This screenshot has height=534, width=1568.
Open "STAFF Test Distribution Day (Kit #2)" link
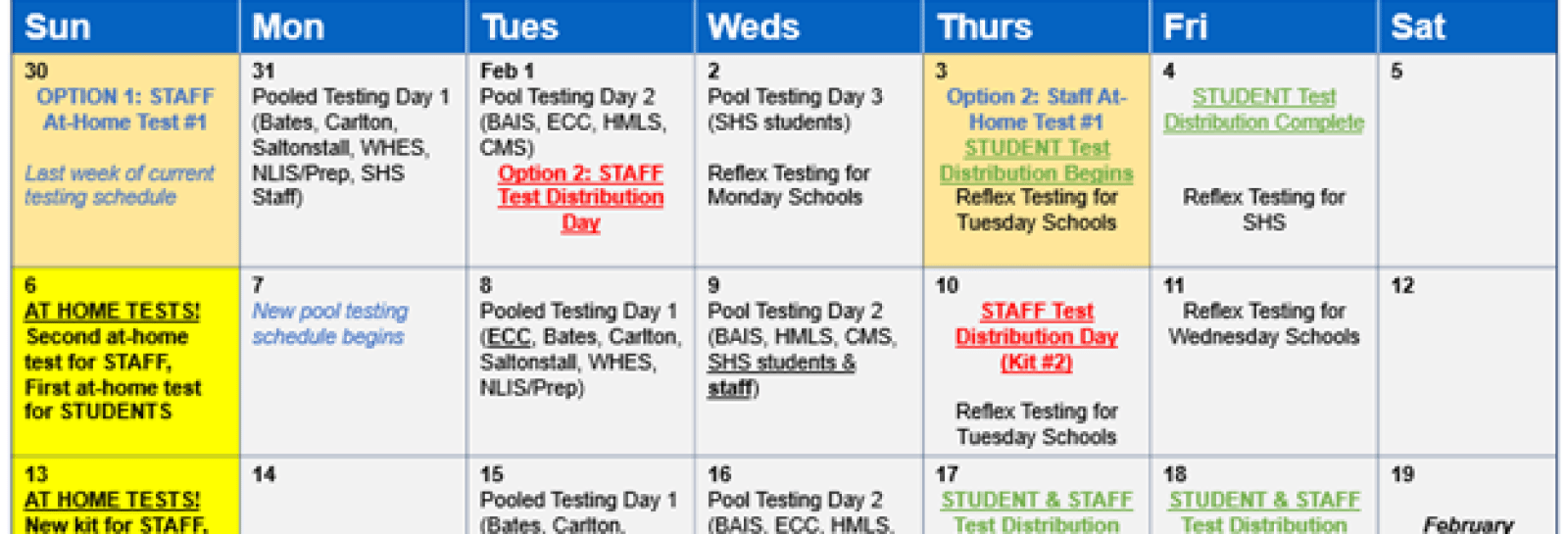pyautogui.click(x=1036, y=337)
